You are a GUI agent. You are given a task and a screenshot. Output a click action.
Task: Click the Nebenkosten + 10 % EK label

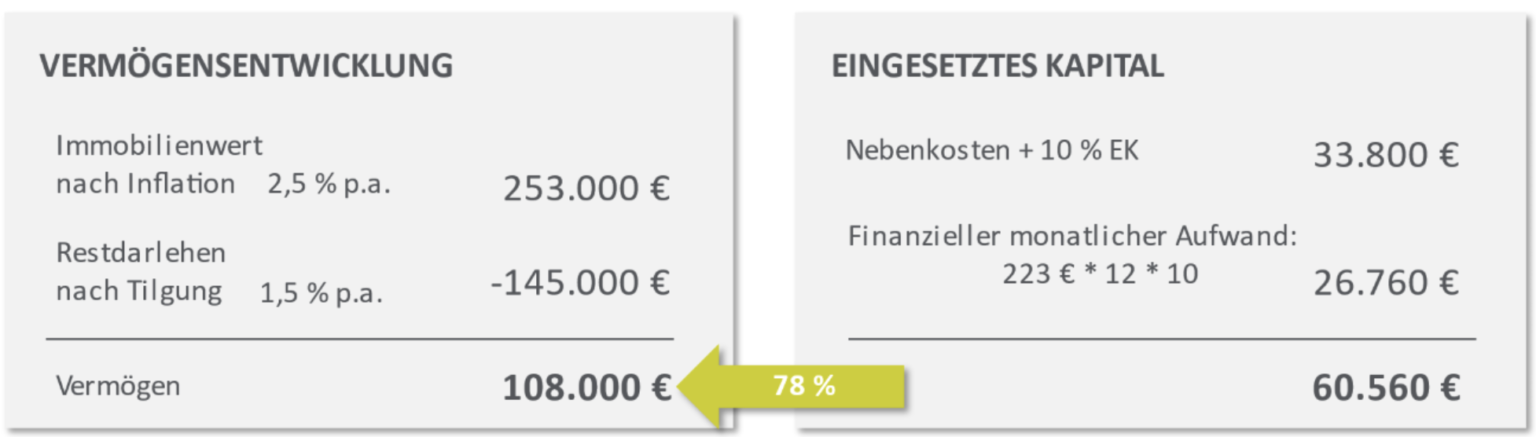click(x=992, y=151)
